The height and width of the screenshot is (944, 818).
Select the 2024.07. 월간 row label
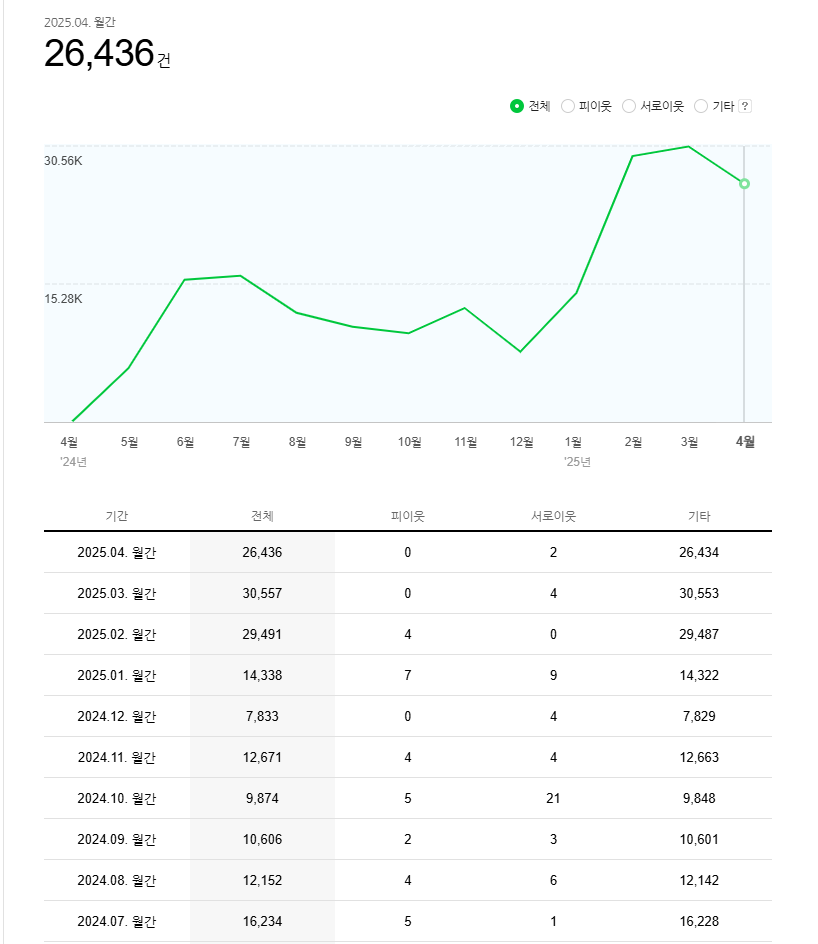(x=117, y=921)
